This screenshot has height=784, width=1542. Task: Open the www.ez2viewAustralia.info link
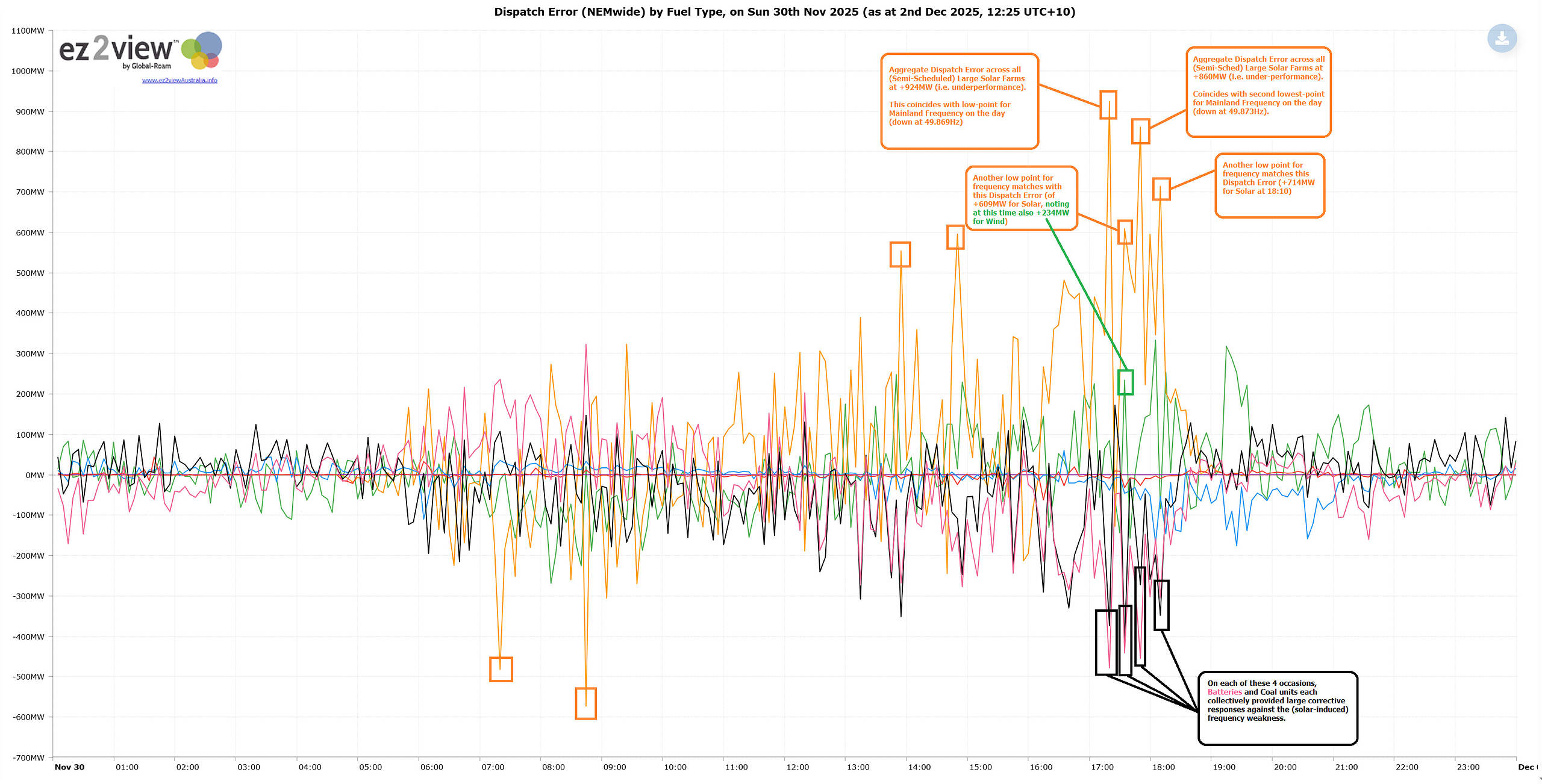tap(179, 80)
